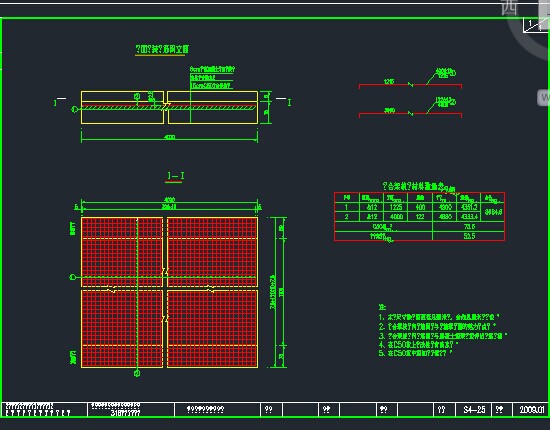Click drawing number S4-25 in title block
The height and width of the screenshot is (430, 550).
pyautogui.click(x=474, y=409)
